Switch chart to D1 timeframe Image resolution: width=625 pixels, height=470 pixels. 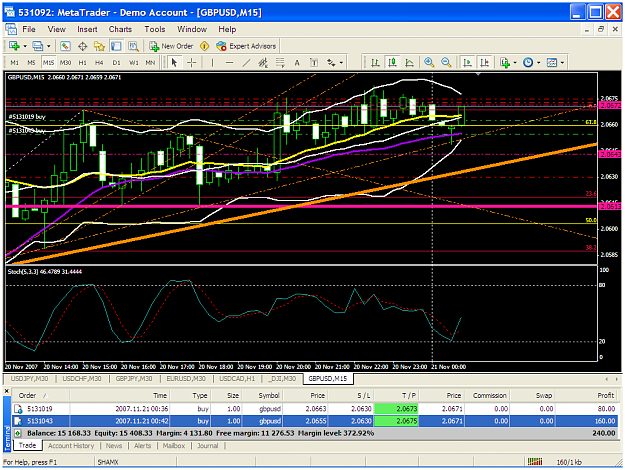pos(116,63)
